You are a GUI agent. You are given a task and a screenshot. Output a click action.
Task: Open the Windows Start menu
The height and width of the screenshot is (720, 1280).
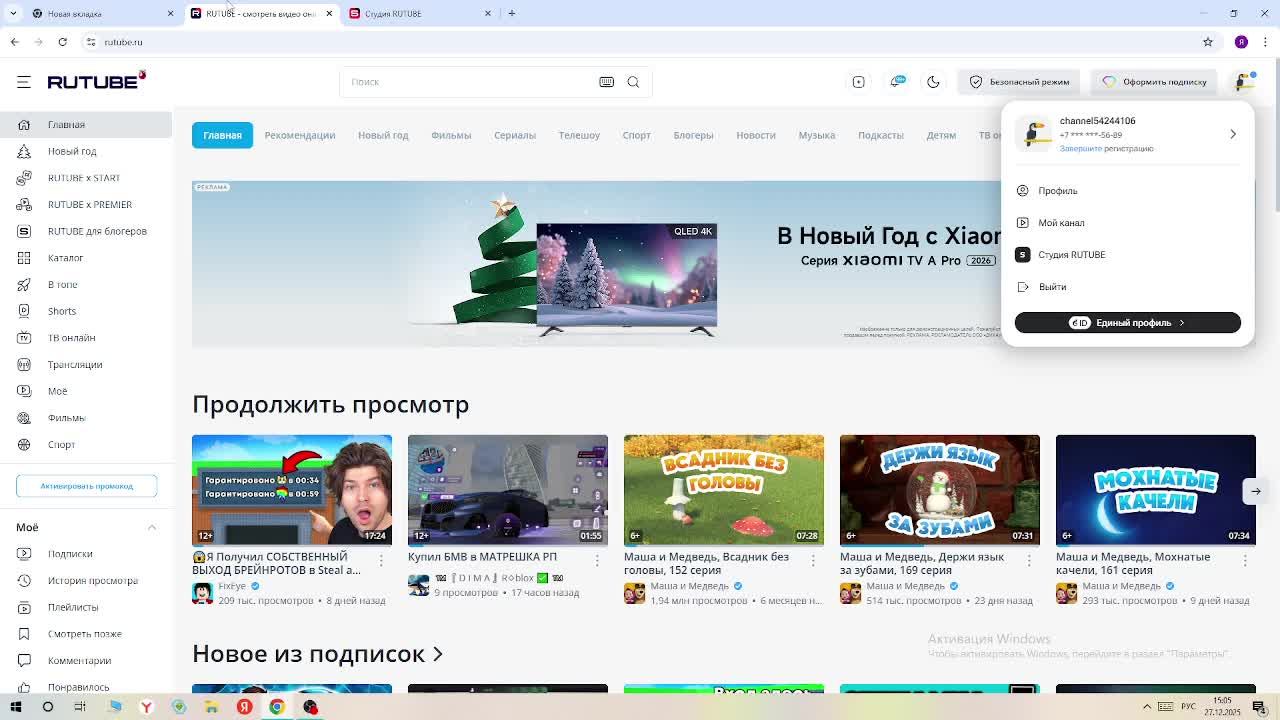[x=15, y=707]
